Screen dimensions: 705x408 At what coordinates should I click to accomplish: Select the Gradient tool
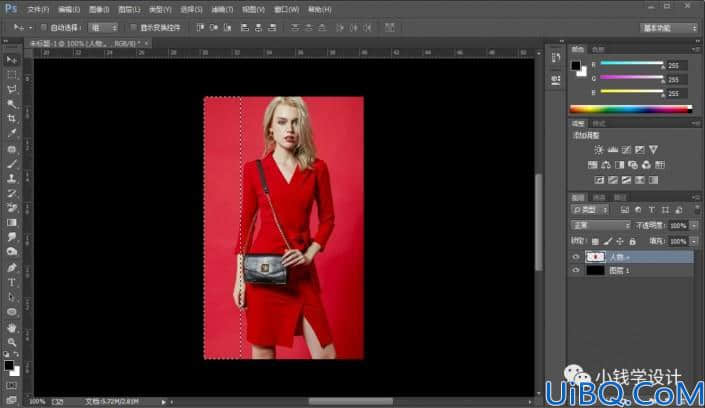(12, 223)
